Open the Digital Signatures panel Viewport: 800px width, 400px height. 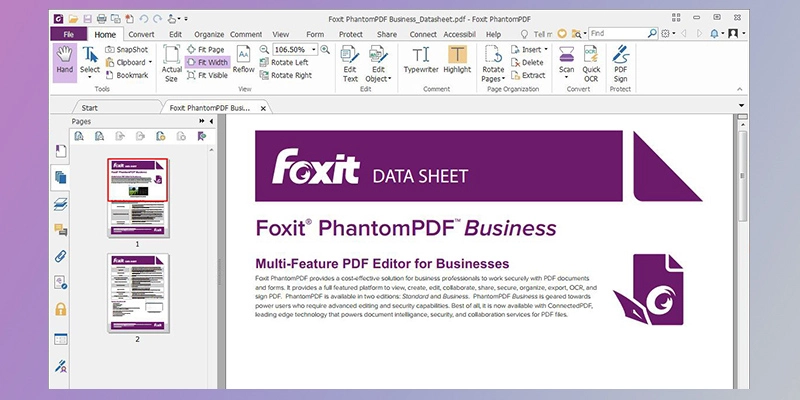[x=61, y=366]
